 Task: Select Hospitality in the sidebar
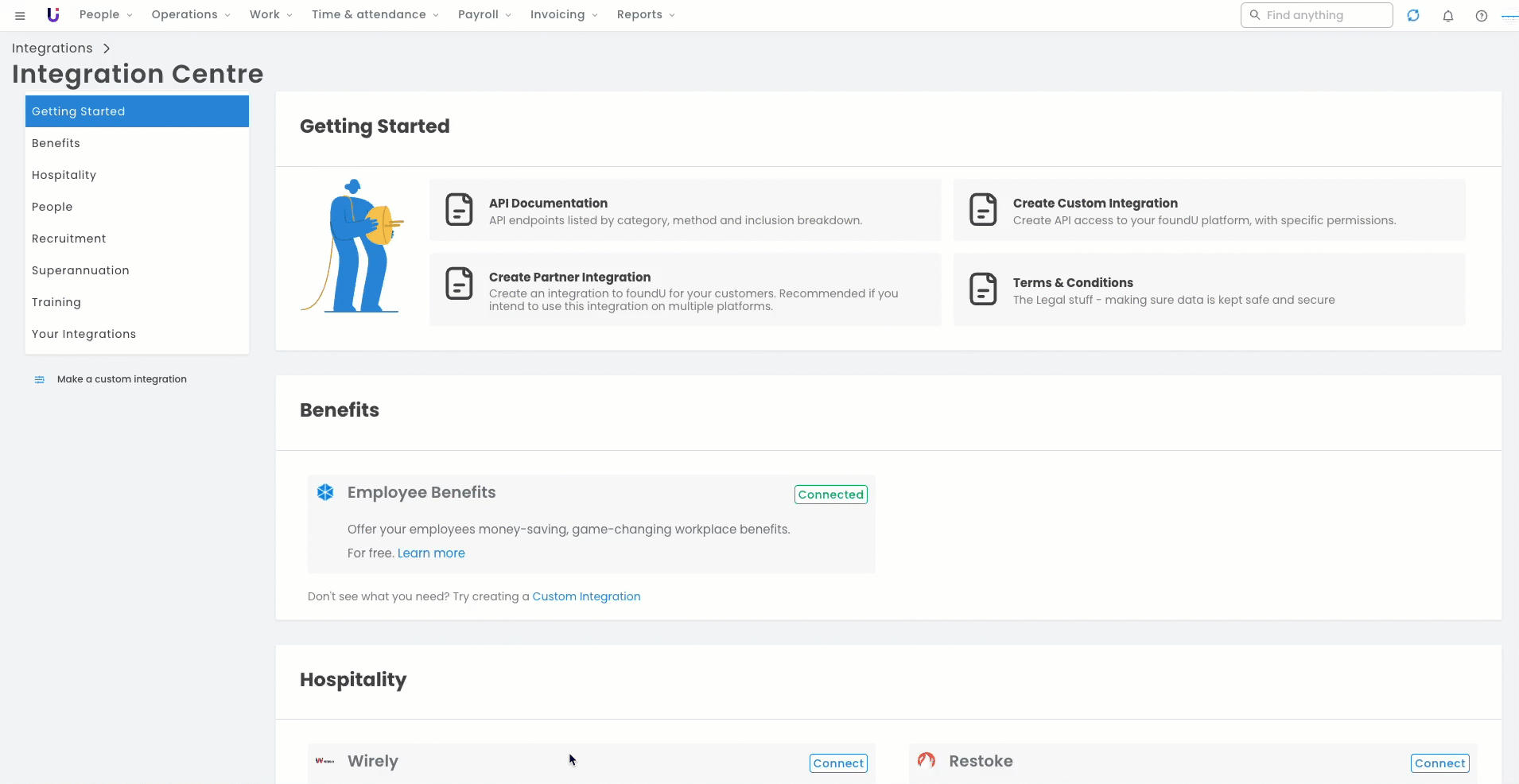click(64, 175)
